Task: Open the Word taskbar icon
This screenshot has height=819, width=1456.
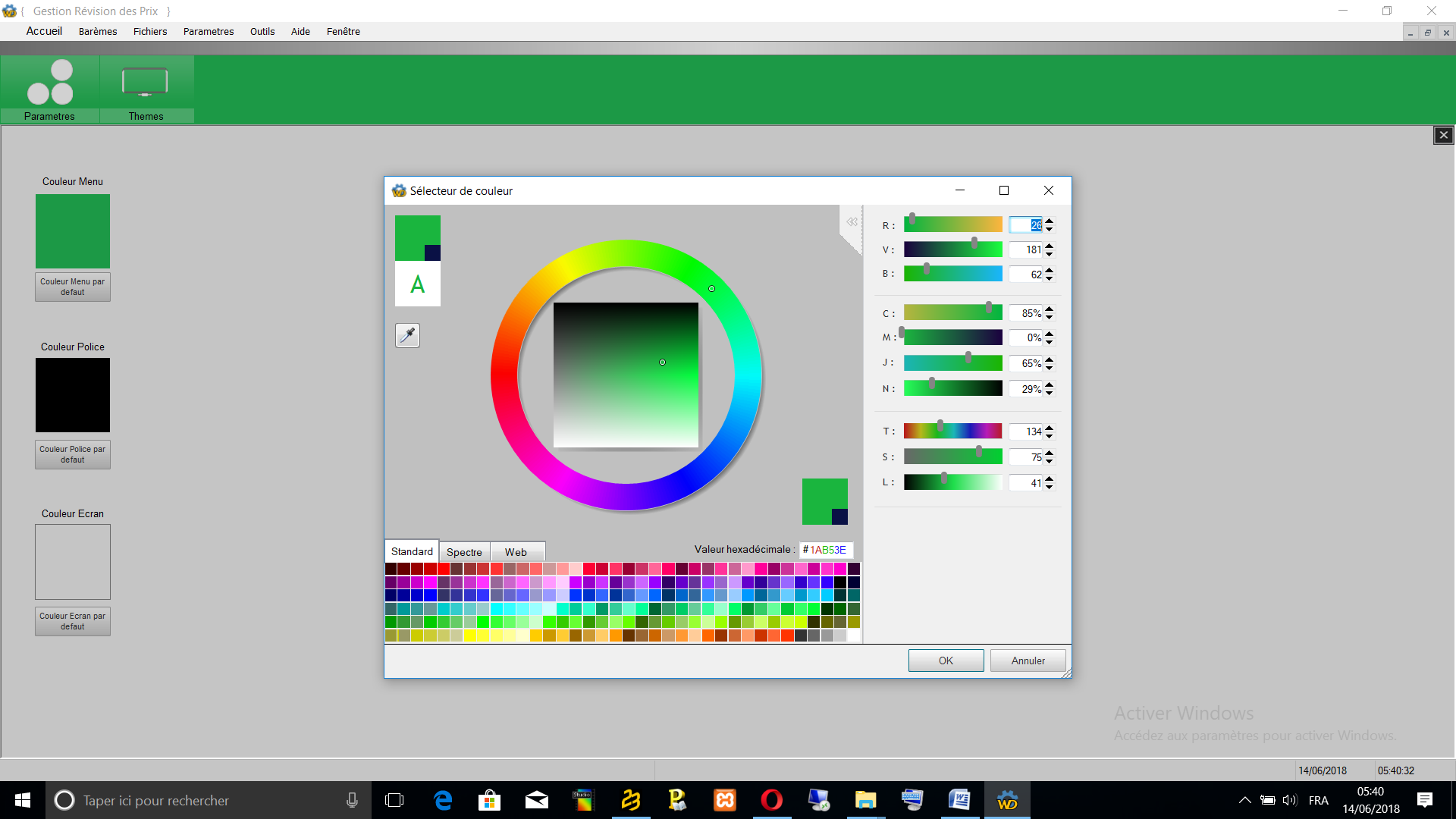Action: (959, 800)
